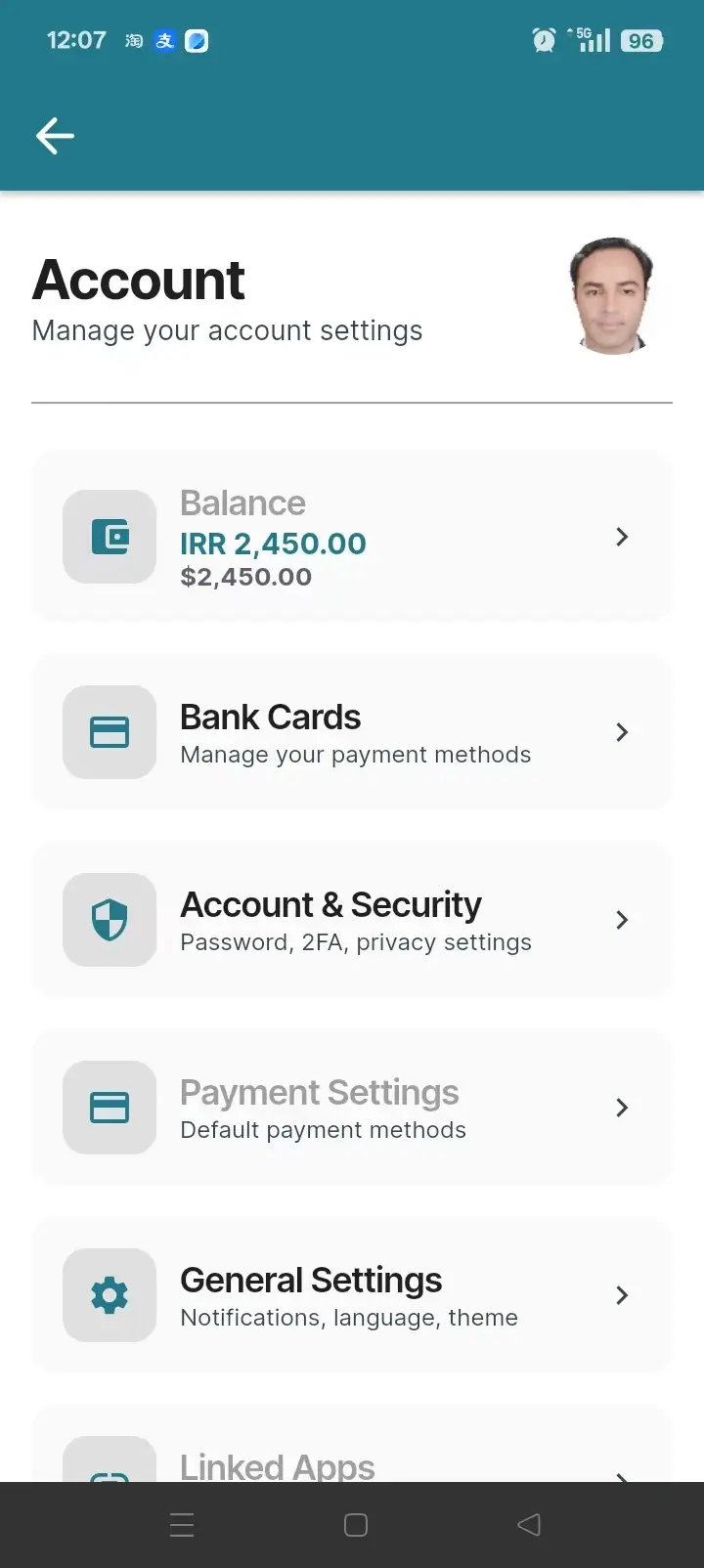The width and height of the screenshot is (704, 1568).
Task: Tap the back arrow in header
Action: [55, 136]
